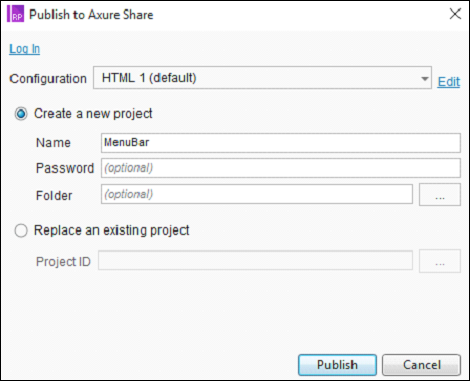Select the Replace an existing project option
The height and width of the screenshot is (381, 470).
pos(21,230)
